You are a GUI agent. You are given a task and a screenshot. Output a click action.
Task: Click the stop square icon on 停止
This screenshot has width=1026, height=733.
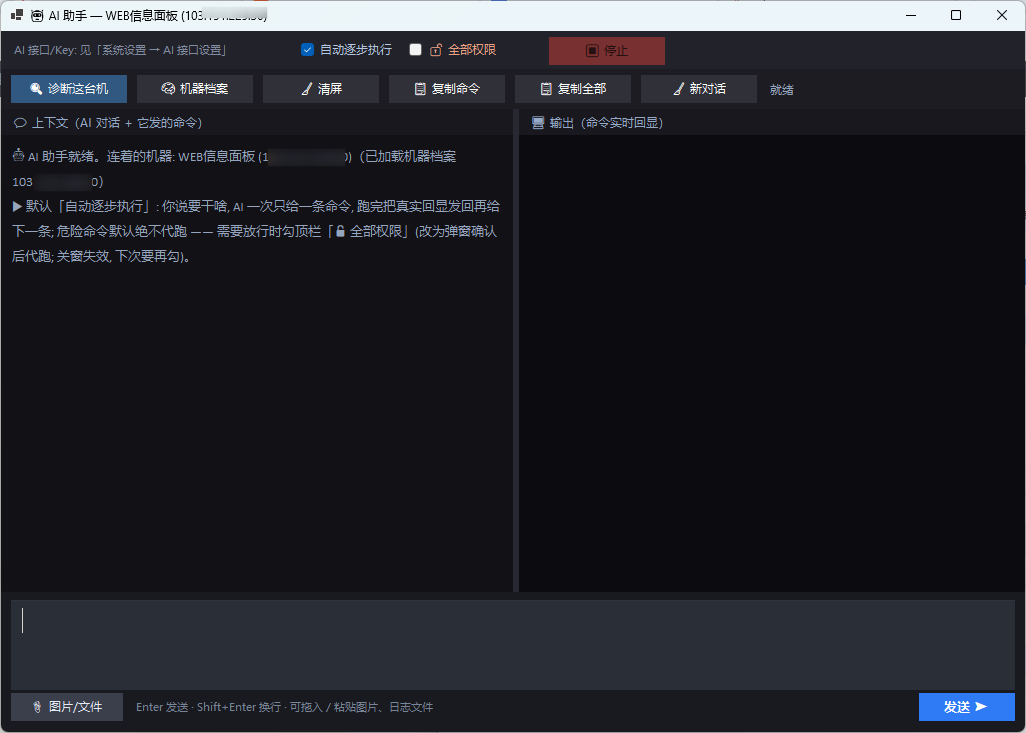(x=592, y=50)
